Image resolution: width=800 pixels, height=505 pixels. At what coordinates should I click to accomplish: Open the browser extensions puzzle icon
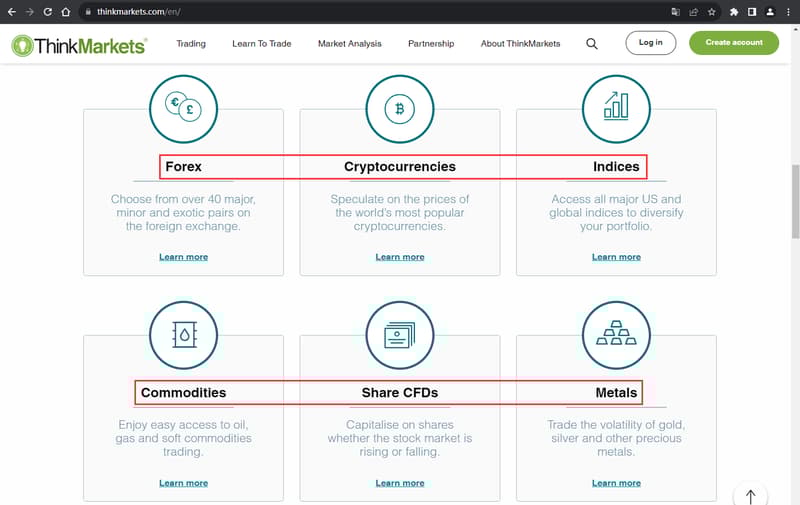pos(735,12)
